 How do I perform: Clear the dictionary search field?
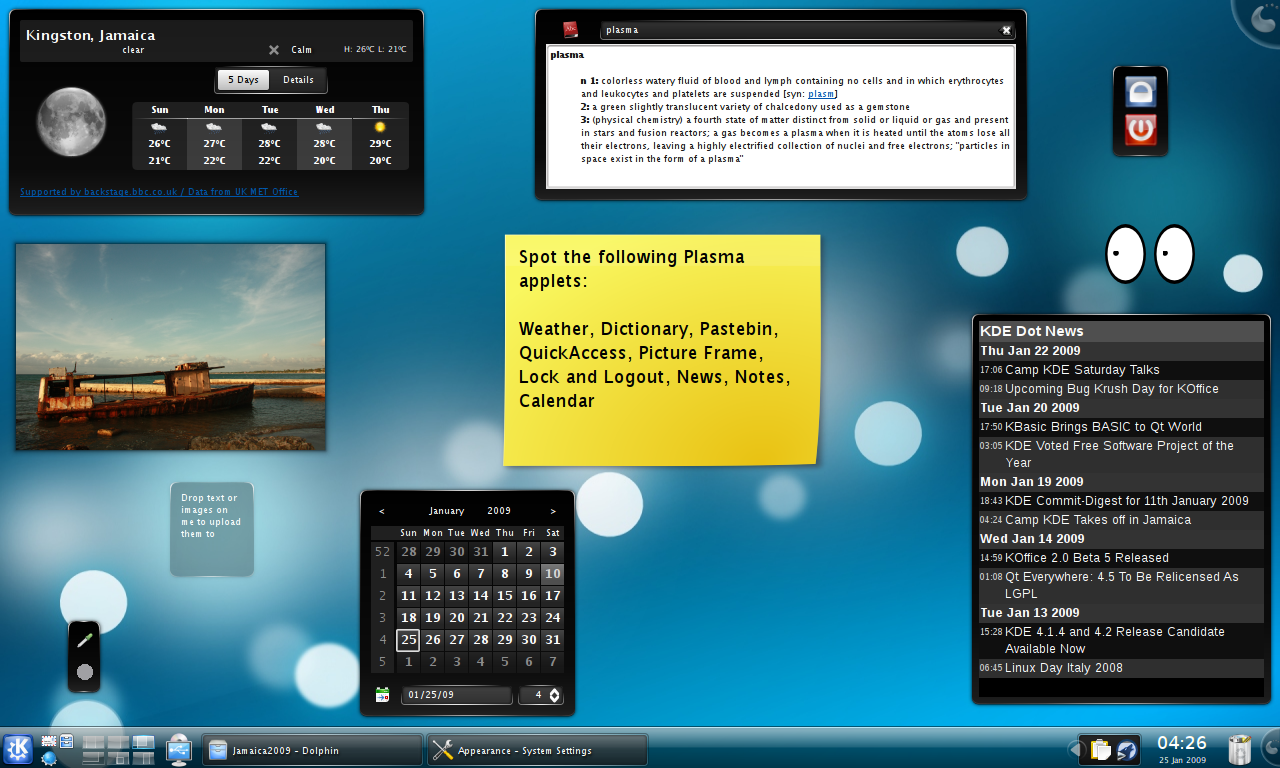click(x=1006, y=30)
